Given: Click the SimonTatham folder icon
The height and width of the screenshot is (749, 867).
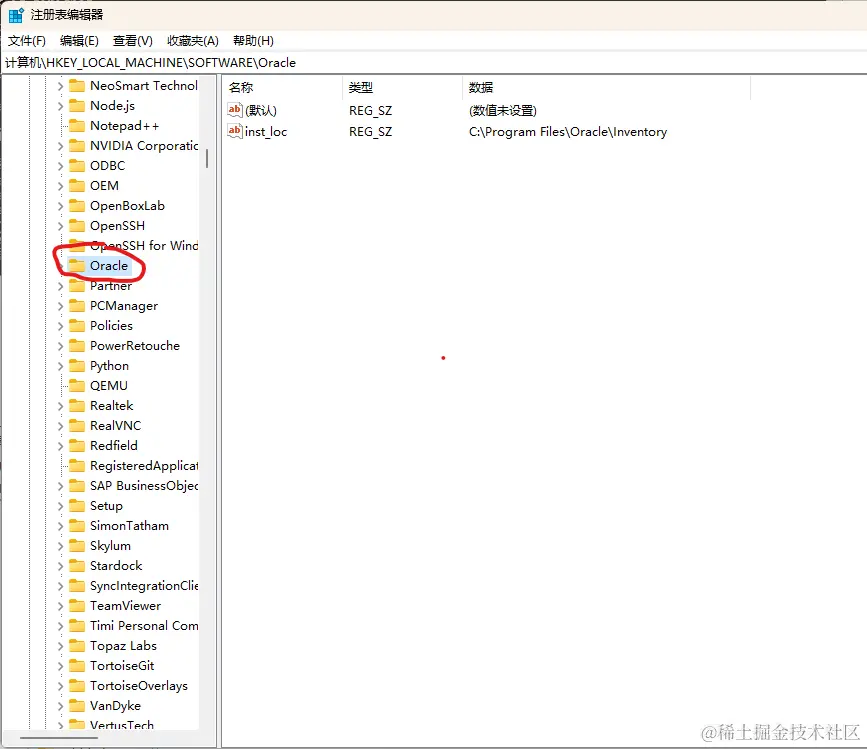Looking at the screenshot, I should tap(76, 525).
